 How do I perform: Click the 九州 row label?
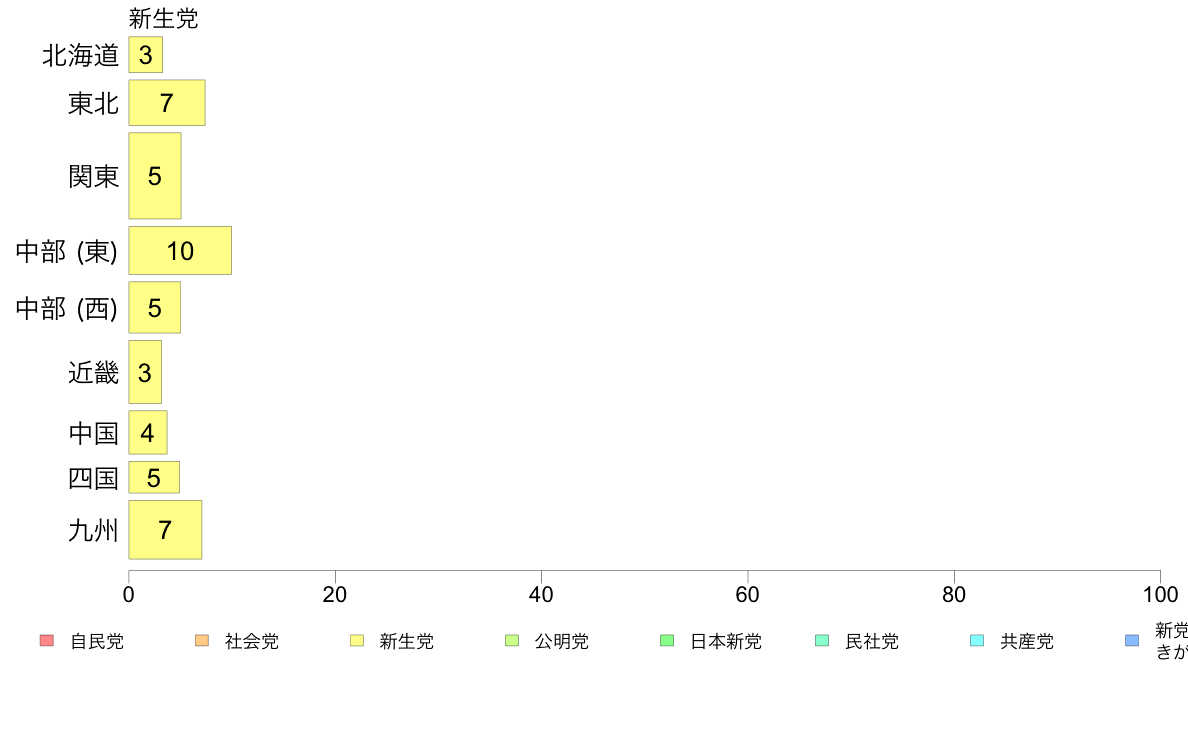click(93, 530)
